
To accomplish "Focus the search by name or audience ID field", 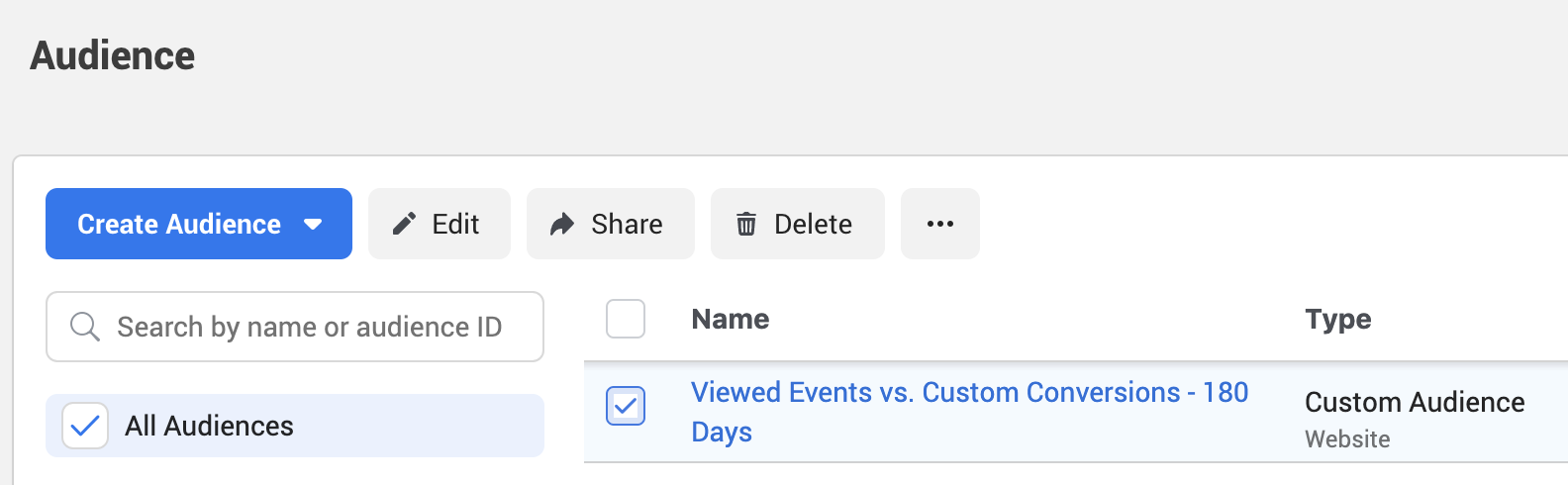I will click(x=295, y=327).
